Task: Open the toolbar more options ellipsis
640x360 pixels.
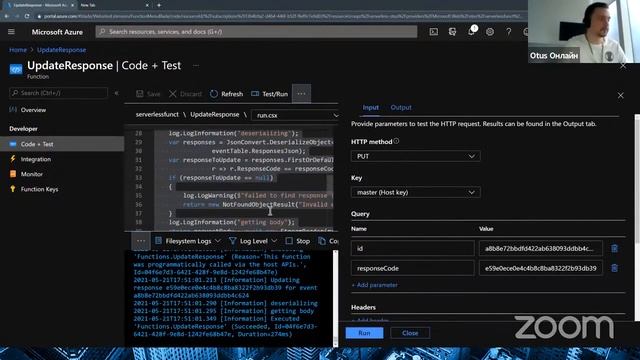Action: pyautogui.click(x=301, y=94)
